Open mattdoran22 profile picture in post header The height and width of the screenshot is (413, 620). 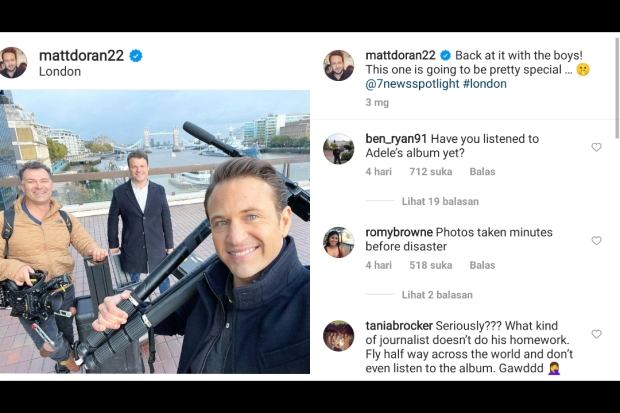(13, 63)
